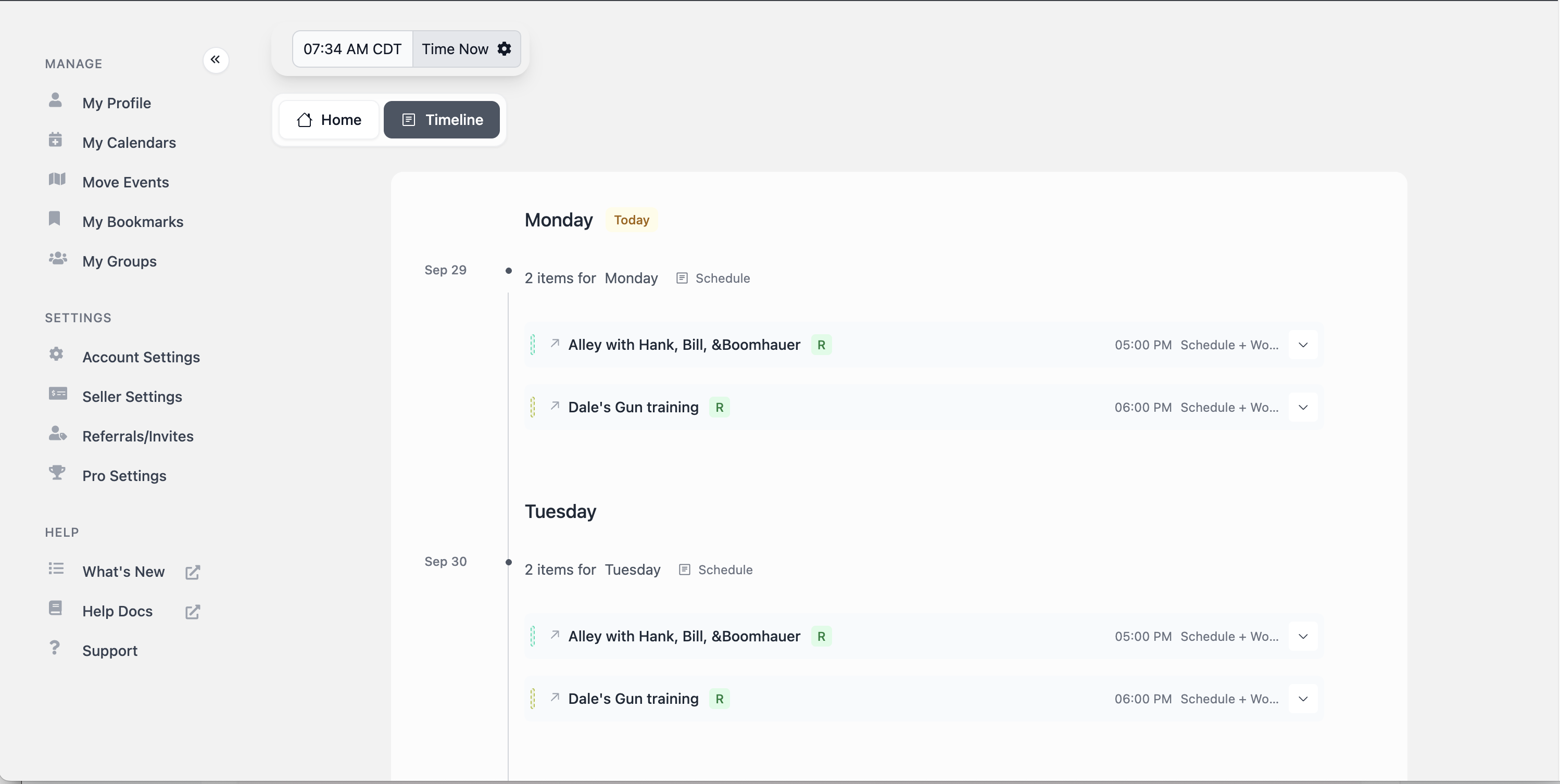Click the R badge on Monday's Alley event
Screen dimensions: 1560x784
821,345
